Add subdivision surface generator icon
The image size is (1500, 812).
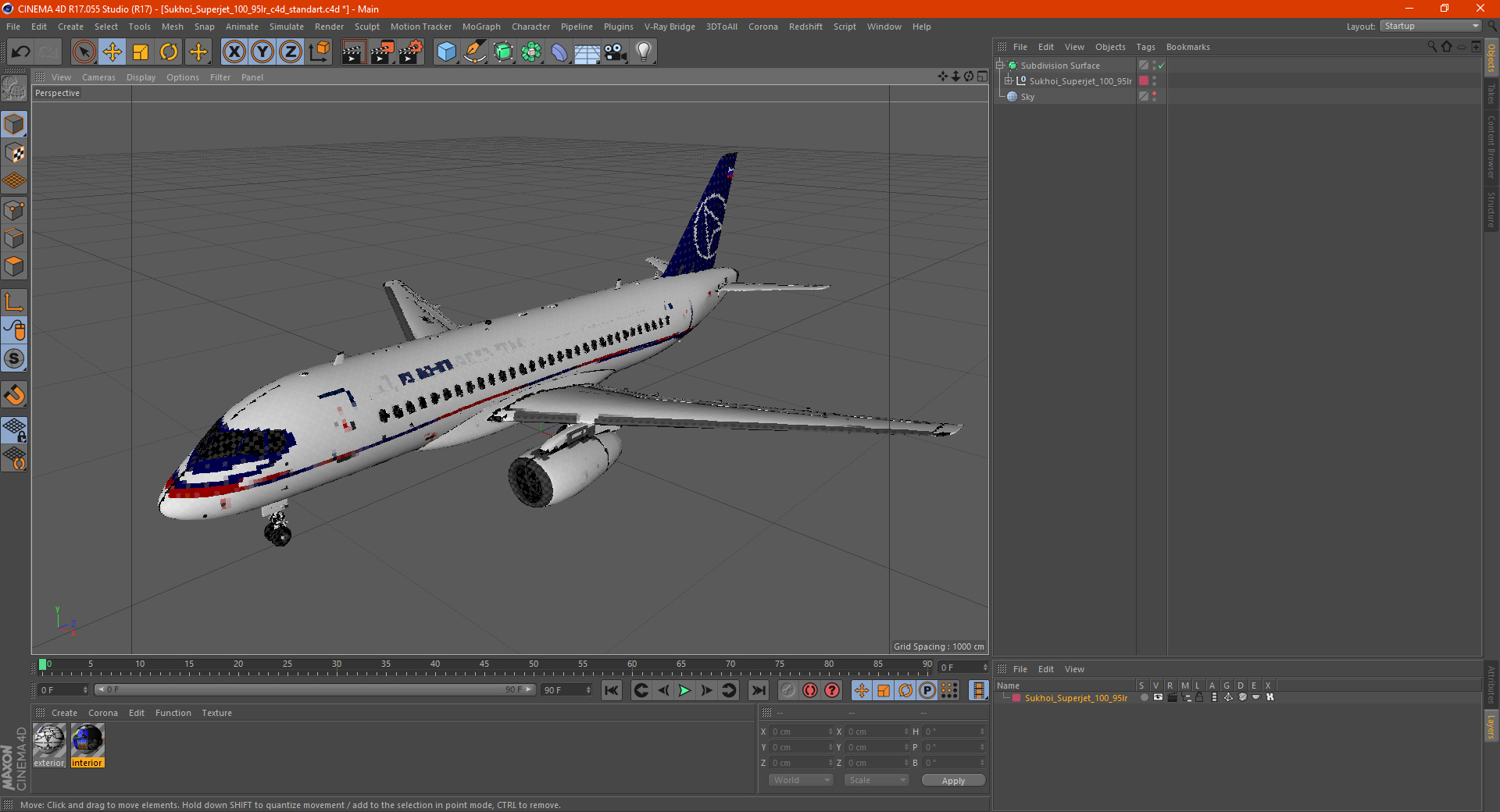pyautogui.click(x=503, y=52)
